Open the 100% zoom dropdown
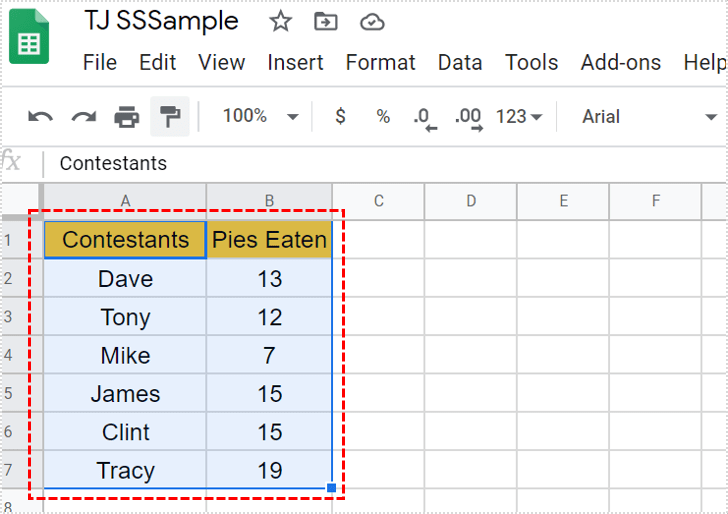Viewport: 728px width, 514px height. click(260, 117)
